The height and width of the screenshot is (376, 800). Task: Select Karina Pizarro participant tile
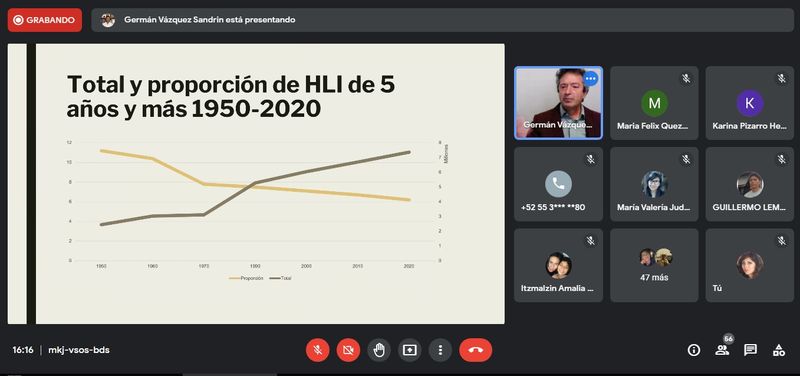coord(749,103)
